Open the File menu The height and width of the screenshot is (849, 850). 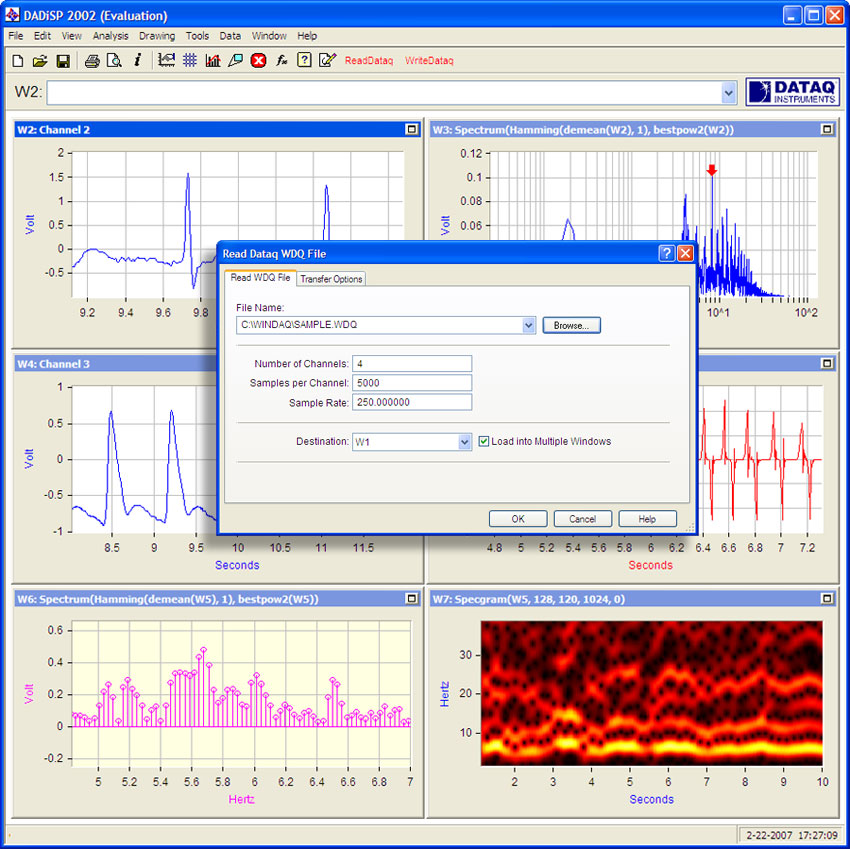coord(16,36)
